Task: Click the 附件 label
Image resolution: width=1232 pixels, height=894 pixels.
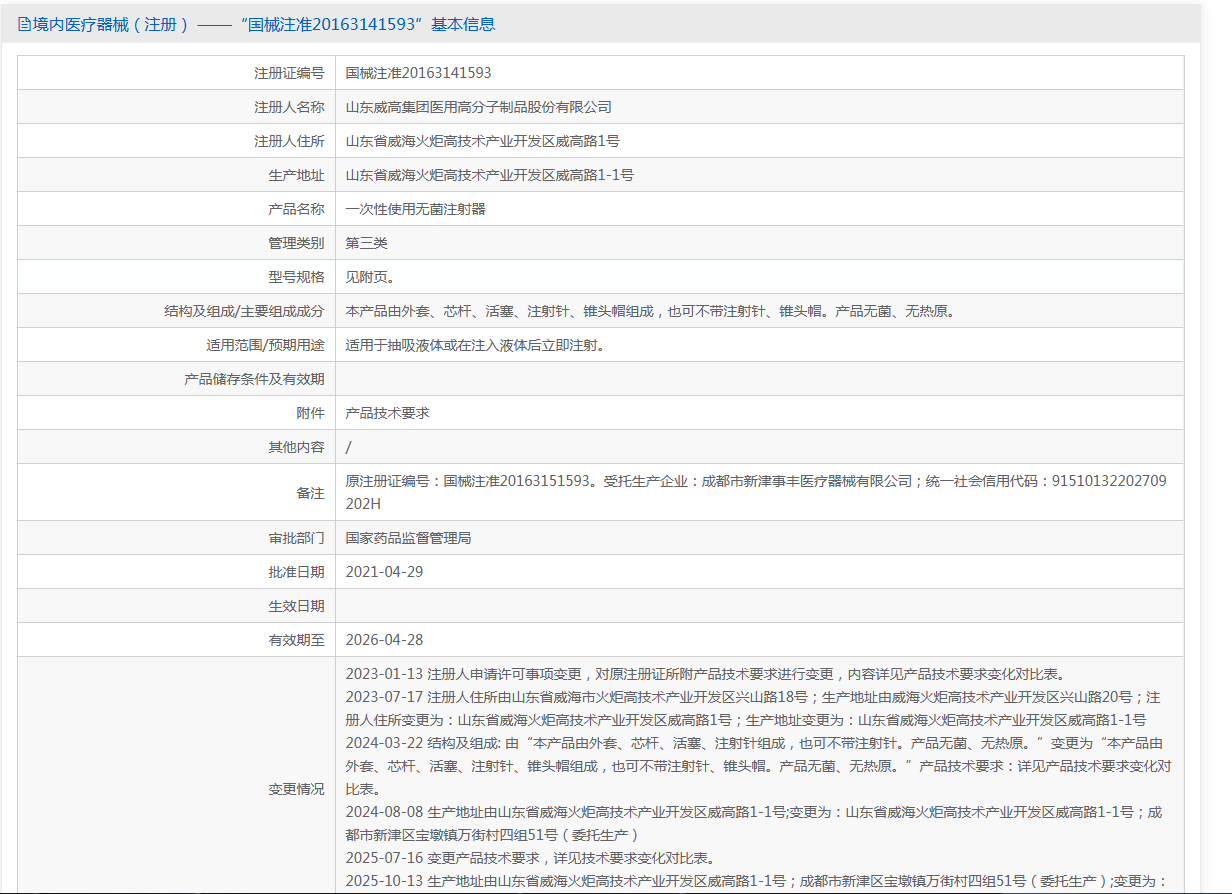Action: point(310,413)
